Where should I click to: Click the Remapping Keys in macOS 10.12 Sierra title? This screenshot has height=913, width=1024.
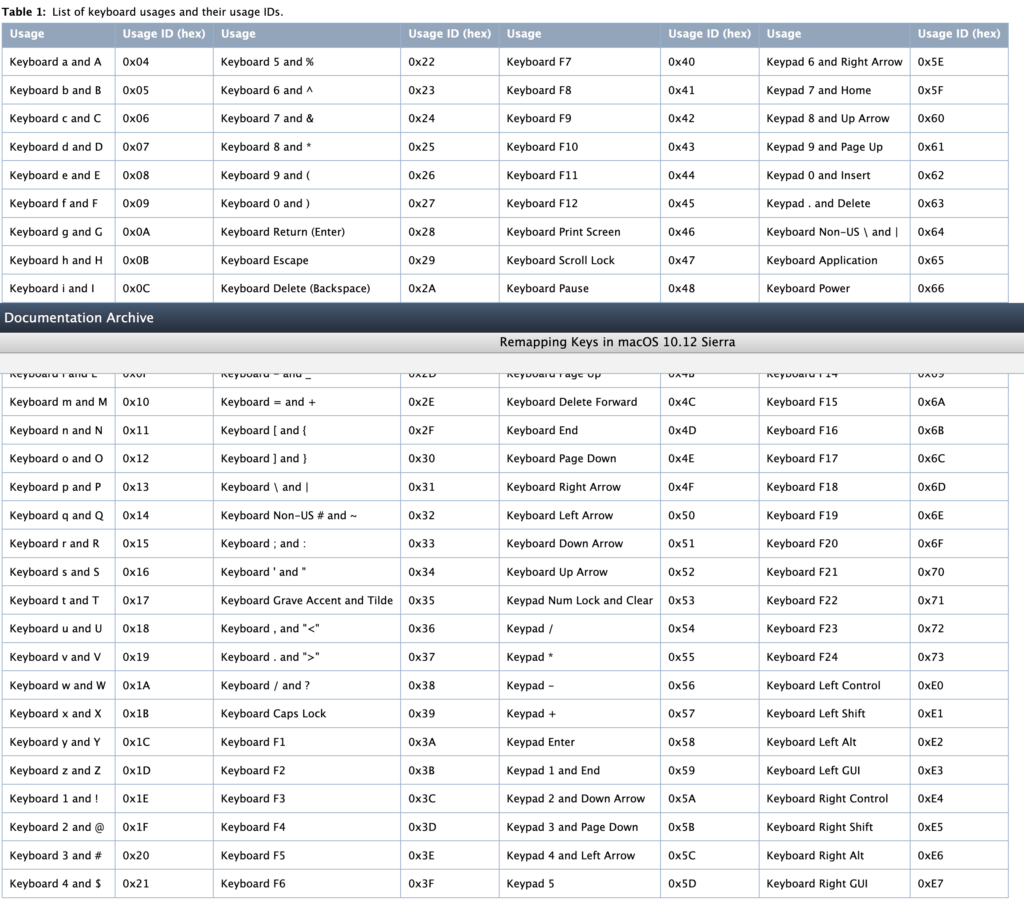[617, 342]
